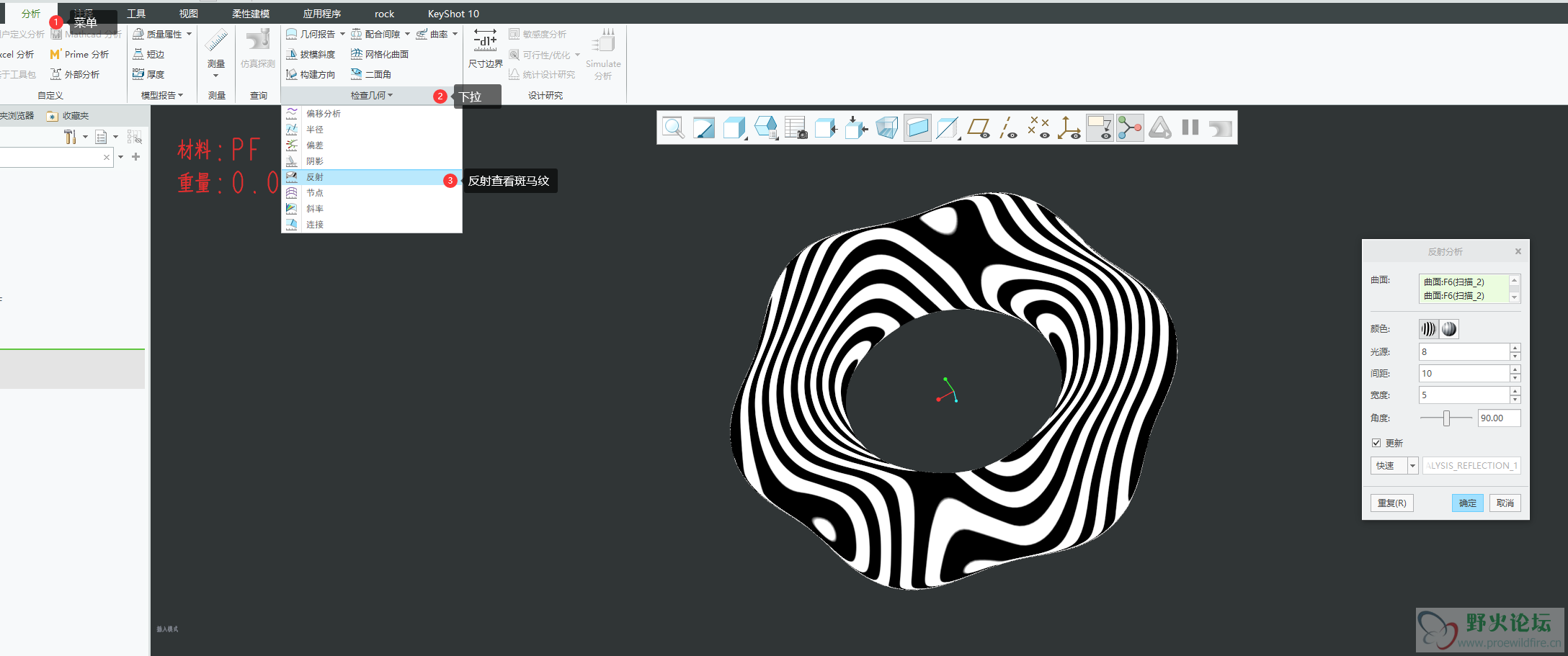
Task: Expand tree settings dropdown arrow
Action: [x=85, y=137]
